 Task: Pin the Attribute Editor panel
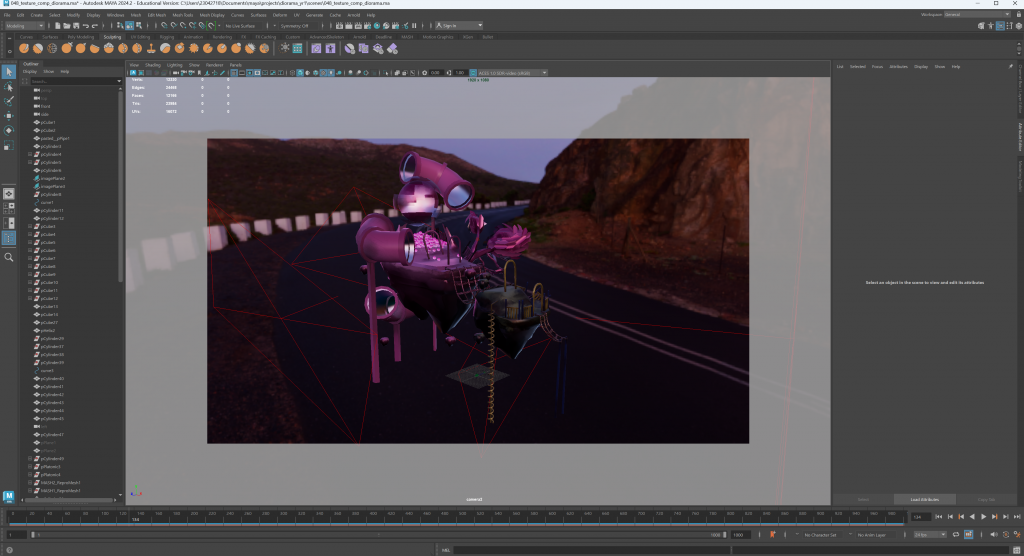coord(1010,66)
